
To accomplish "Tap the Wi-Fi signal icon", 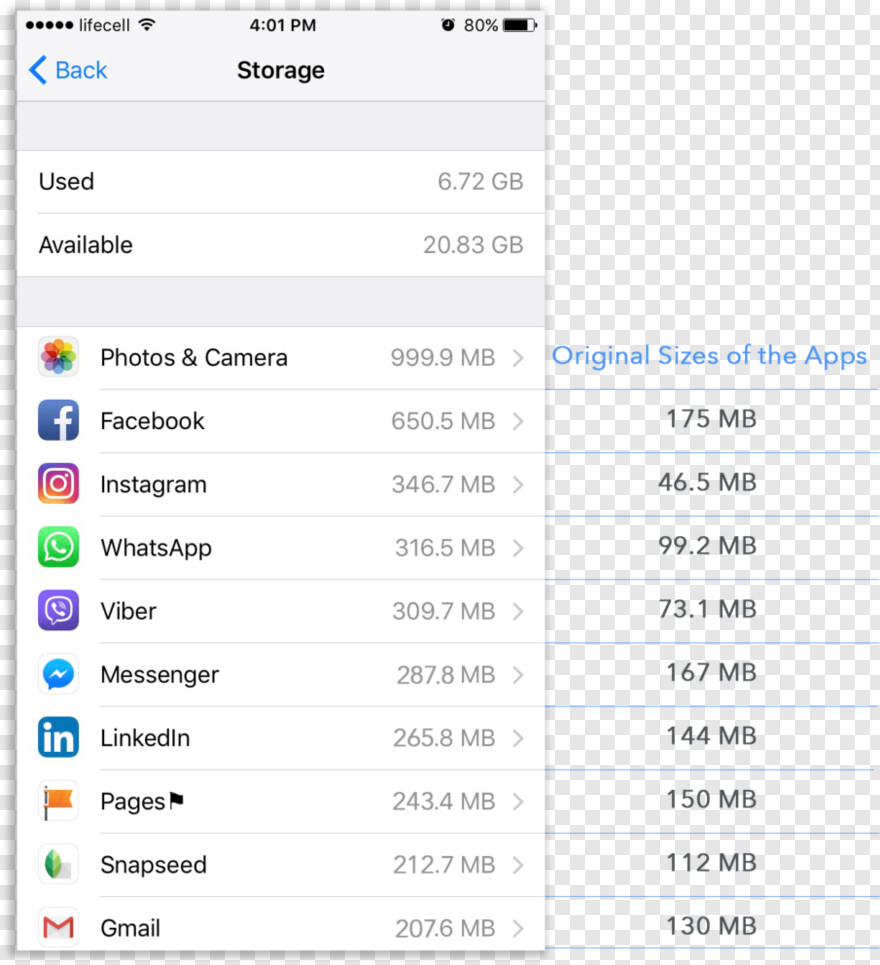I will click(x=146, y=25).
